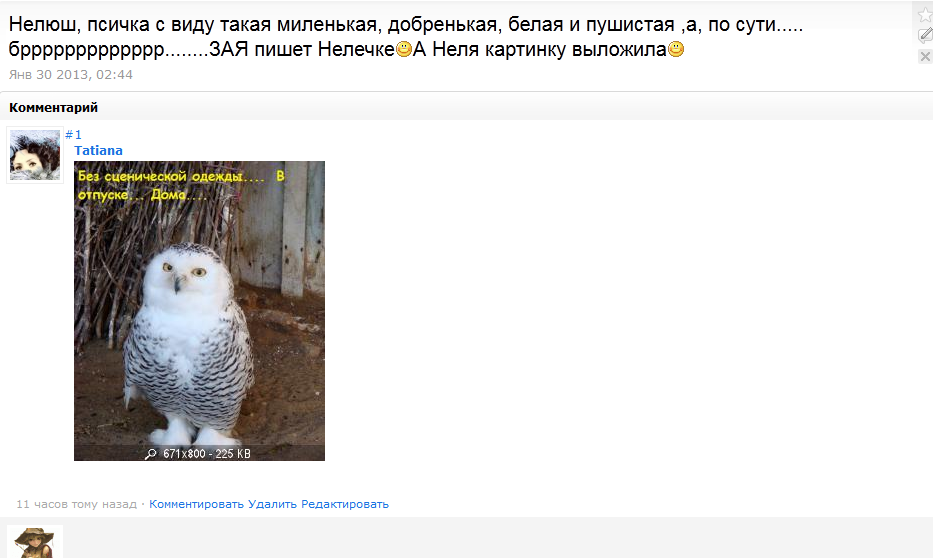
Task: Delete the post with the X icon
Action: [925, 57]
